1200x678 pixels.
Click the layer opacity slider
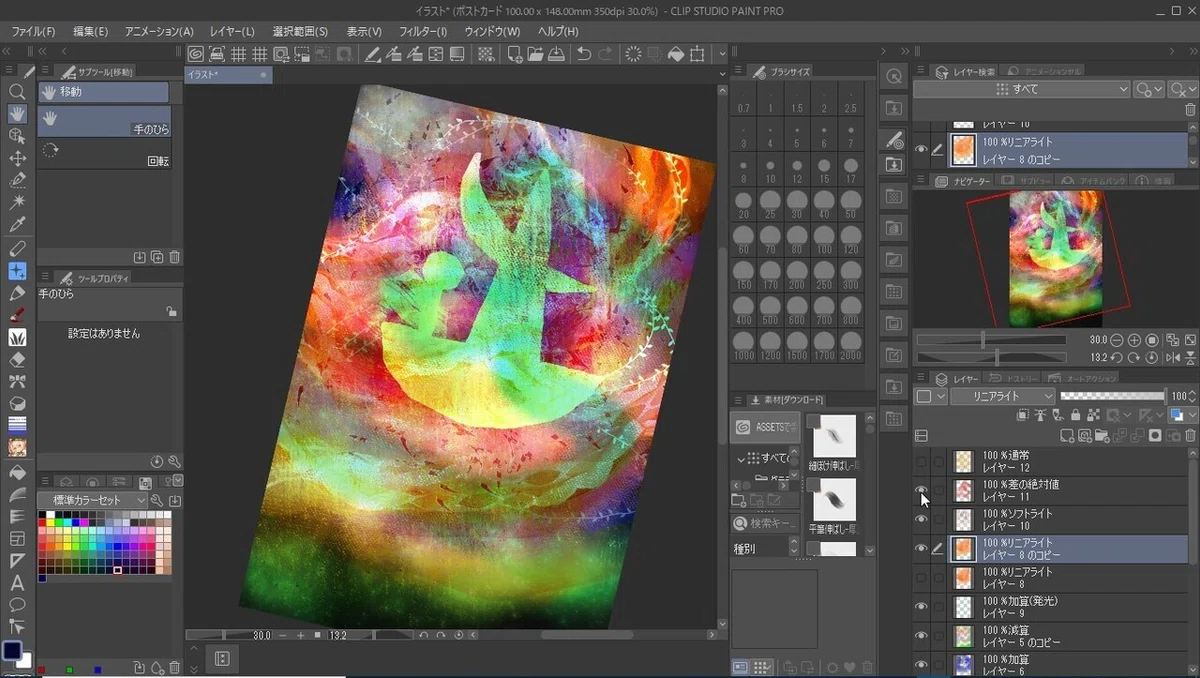tap(1112, 396)
